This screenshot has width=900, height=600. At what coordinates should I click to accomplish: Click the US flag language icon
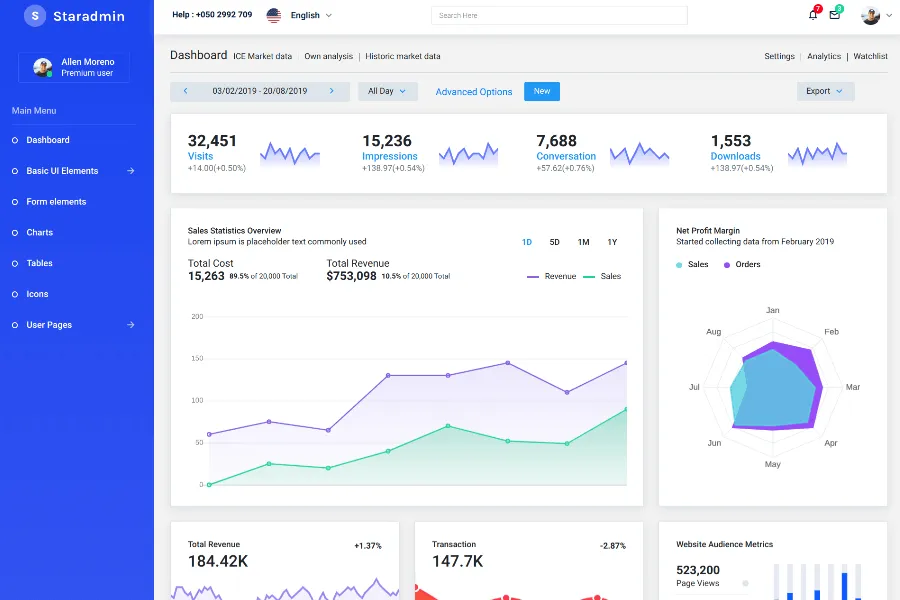pyautogui.click(x=274, y=16)
